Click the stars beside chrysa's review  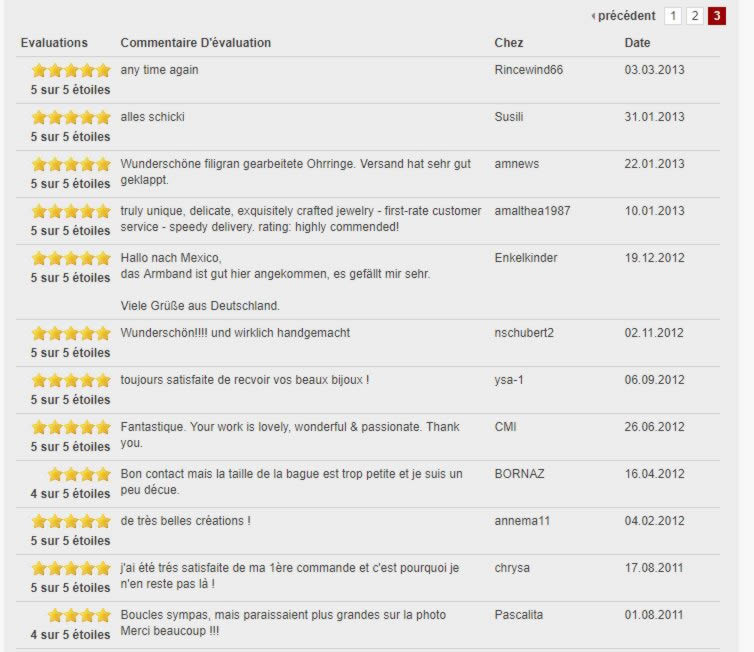point(70,568)
